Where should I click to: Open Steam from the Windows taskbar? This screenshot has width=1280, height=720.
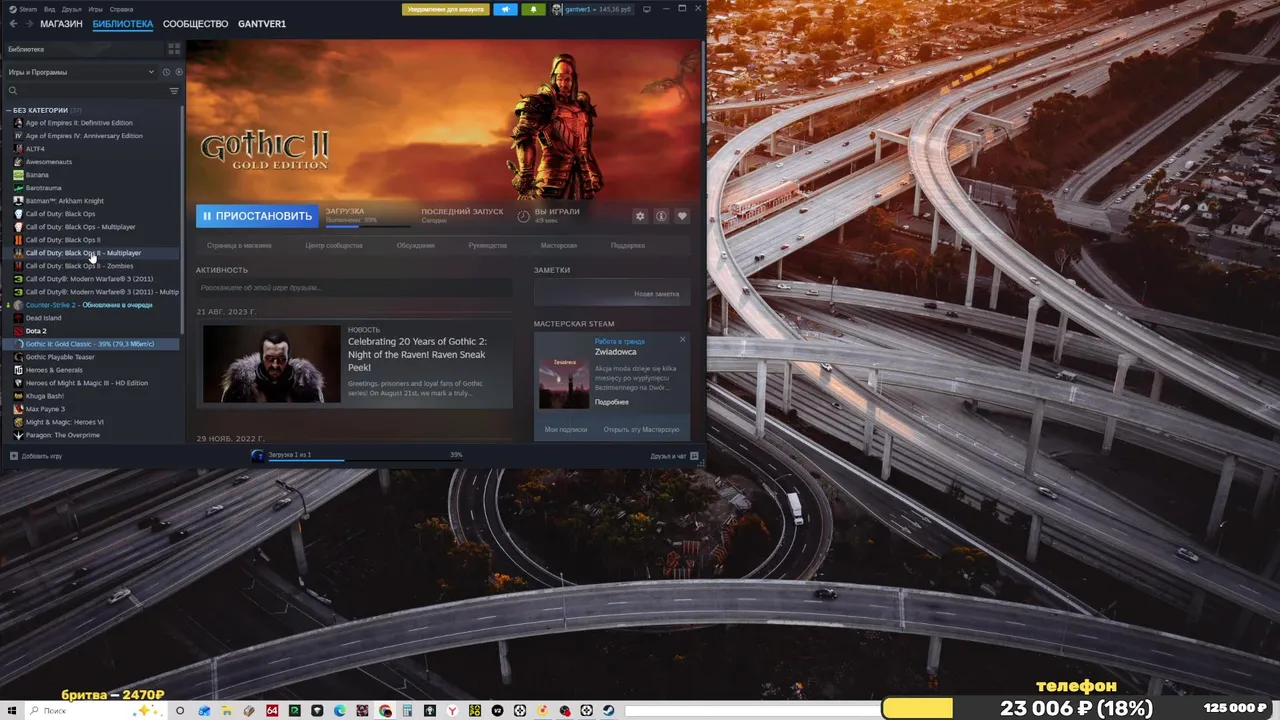coord(608,710)
